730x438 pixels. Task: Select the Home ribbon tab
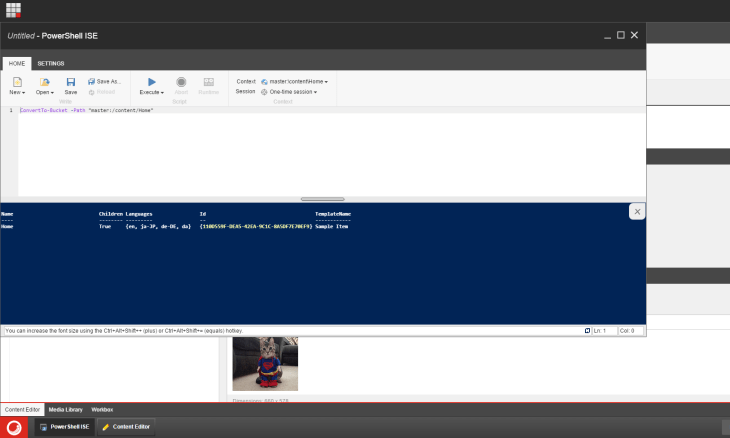(17, 63)
